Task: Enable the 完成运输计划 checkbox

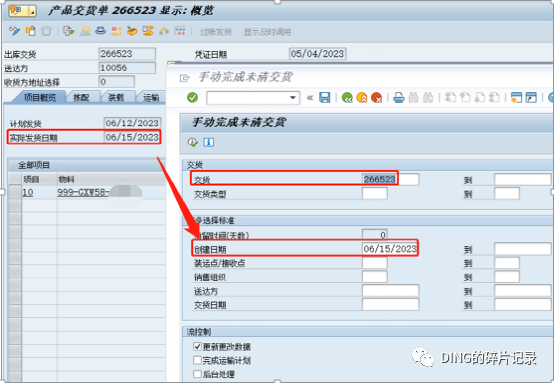Action: click(x=197, y=360)
